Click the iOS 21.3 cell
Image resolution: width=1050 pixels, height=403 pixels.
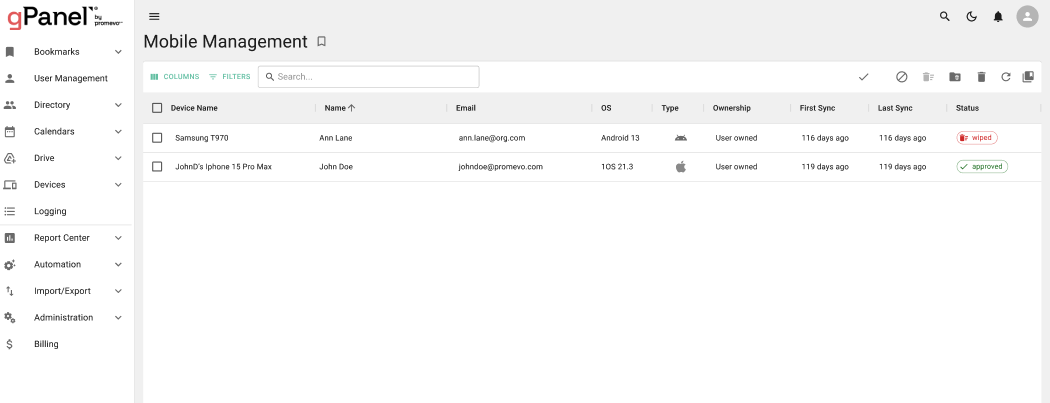tap(617, 167)
